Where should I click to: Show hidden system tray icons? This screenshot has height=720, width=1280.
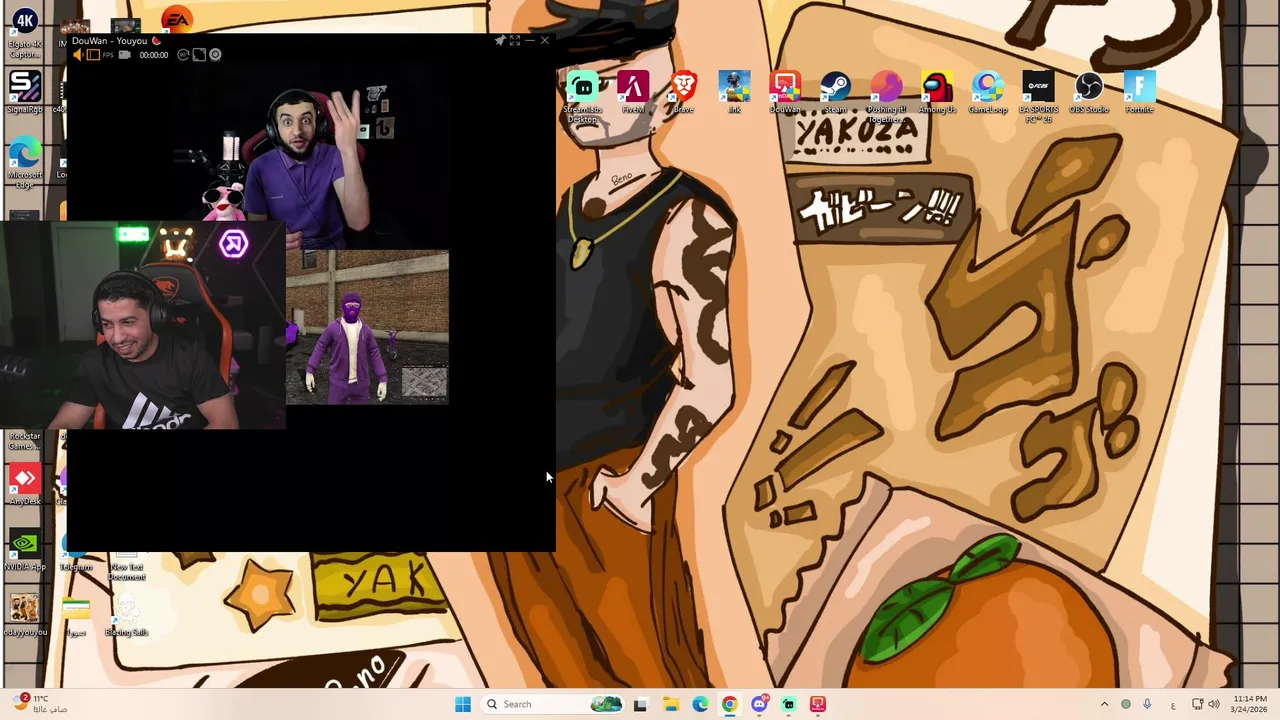[1104, 704]
